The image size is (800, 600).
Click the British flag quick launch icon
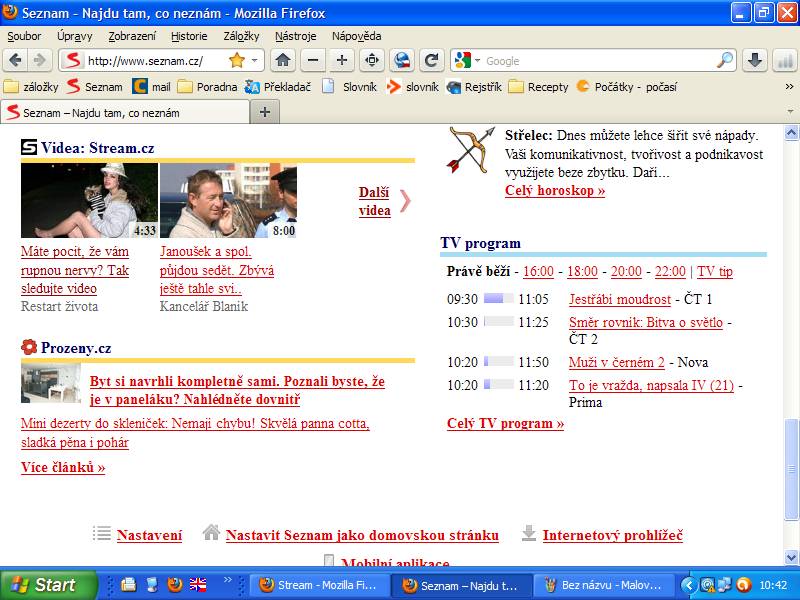tap(198, 584)
